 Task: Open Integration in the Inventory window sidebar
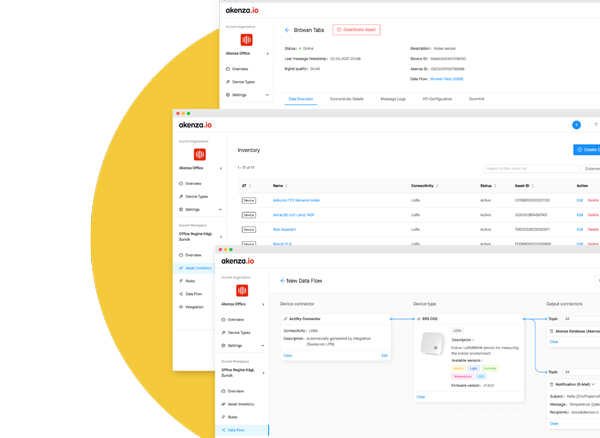pyautogui.click(x=191, y=307)
